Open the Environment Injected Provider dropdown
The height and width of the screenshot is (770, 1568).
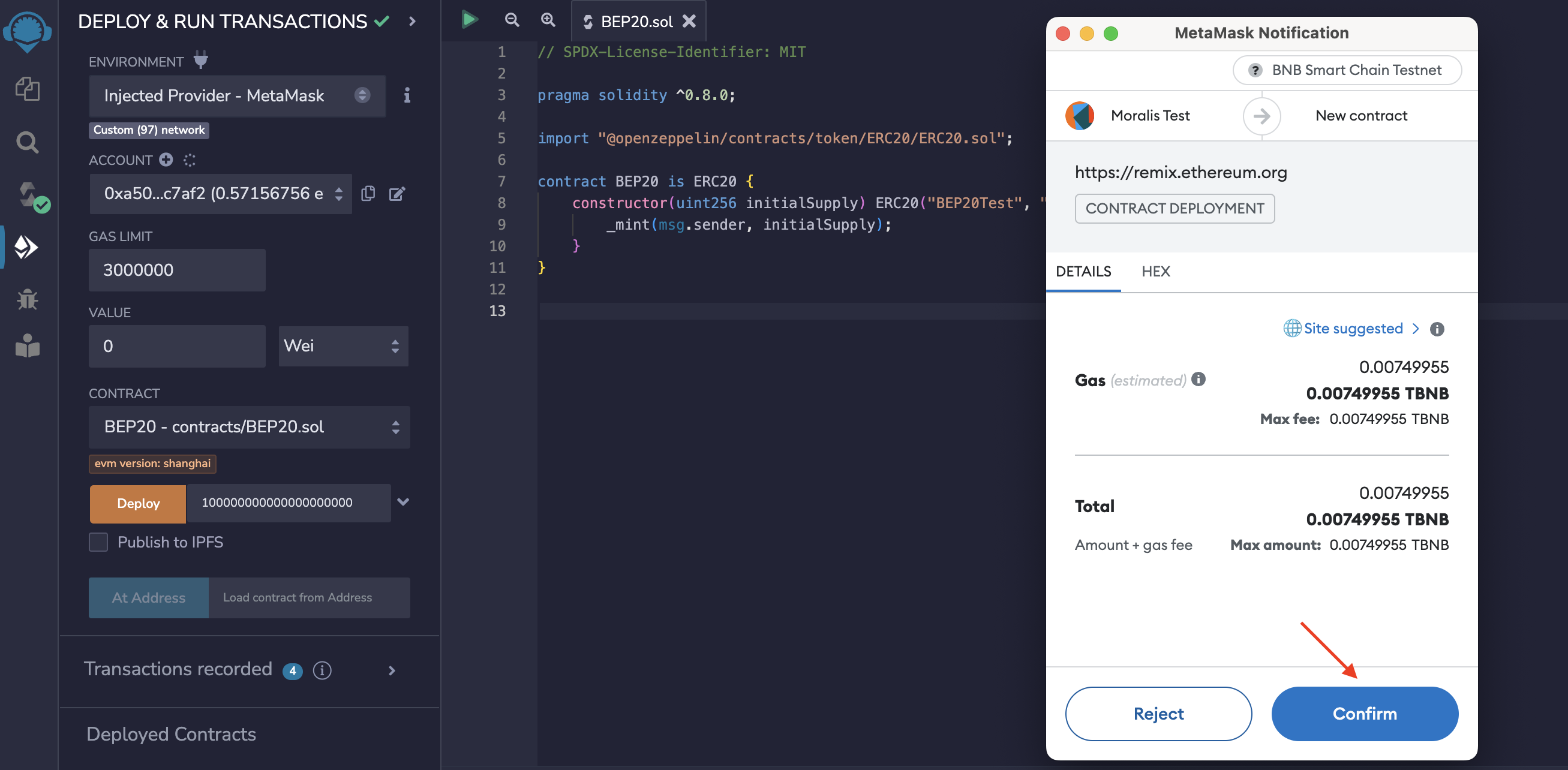[237, 95]
